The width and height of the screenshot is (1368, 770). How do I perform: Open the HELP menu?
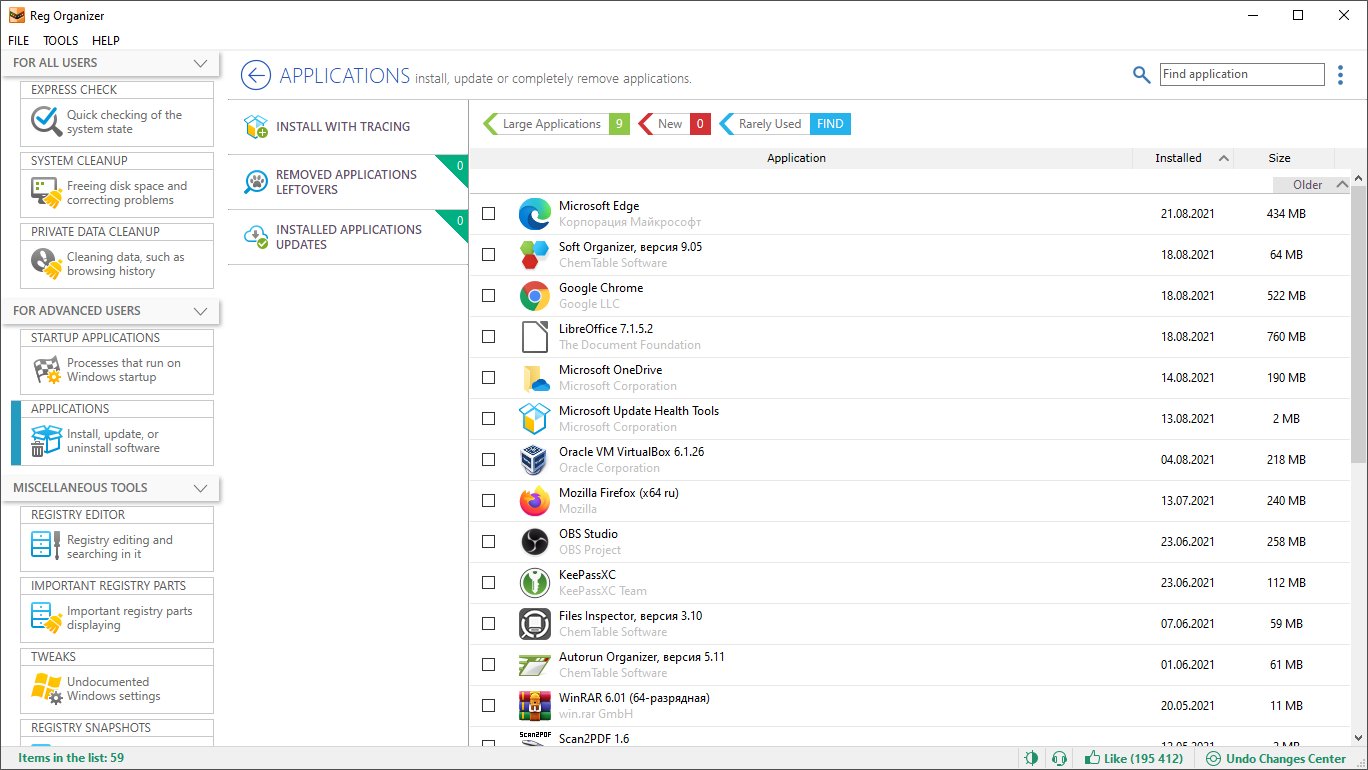tap(105, 40)
